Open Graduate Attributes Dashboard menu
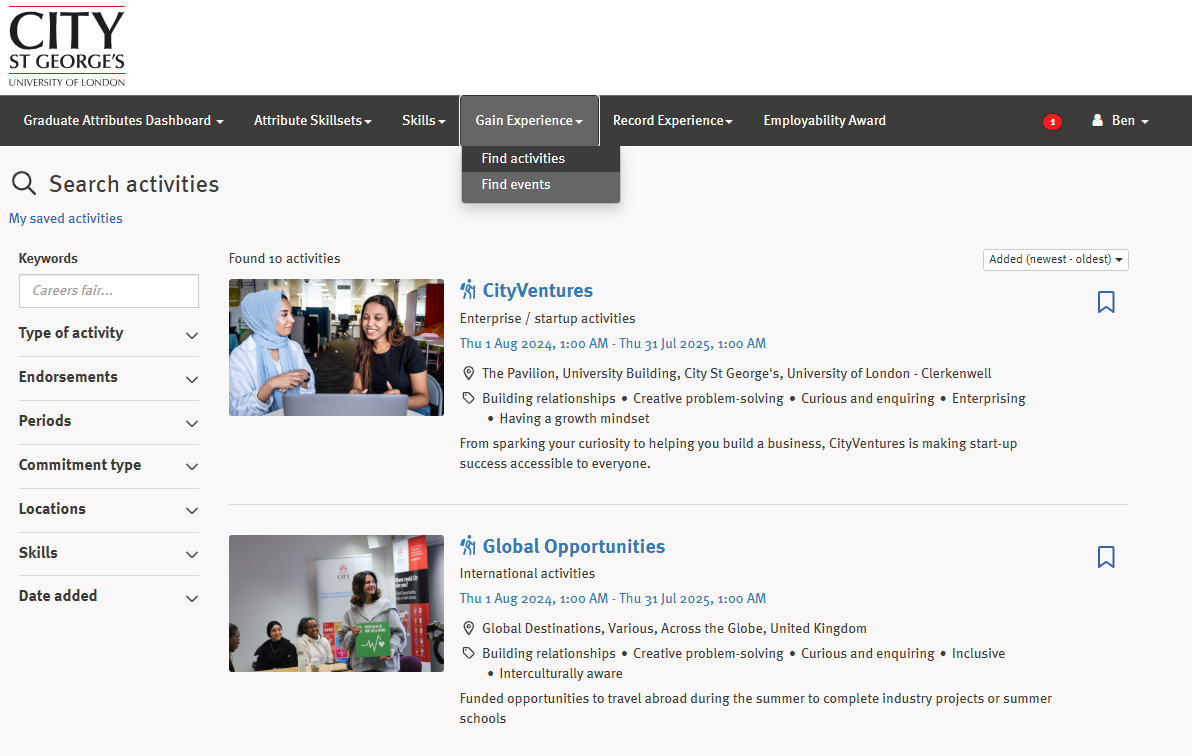This screenshot has height=756, width=1192. tap(123, 120)
